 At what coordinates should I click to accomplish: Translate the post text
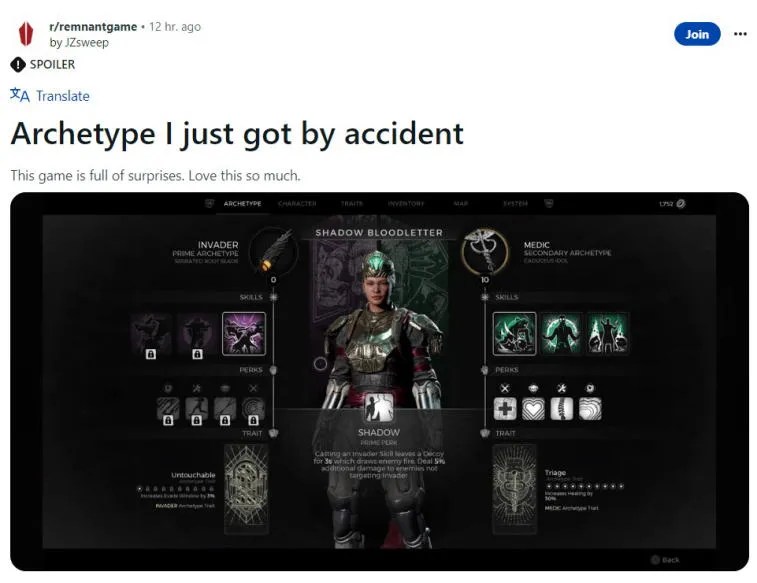tap(63, 96)
